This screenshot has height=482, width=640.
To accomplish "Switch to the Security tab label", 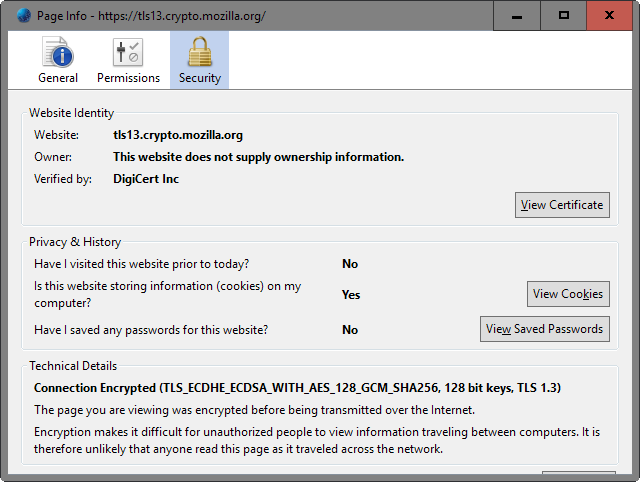I will 200,78.
